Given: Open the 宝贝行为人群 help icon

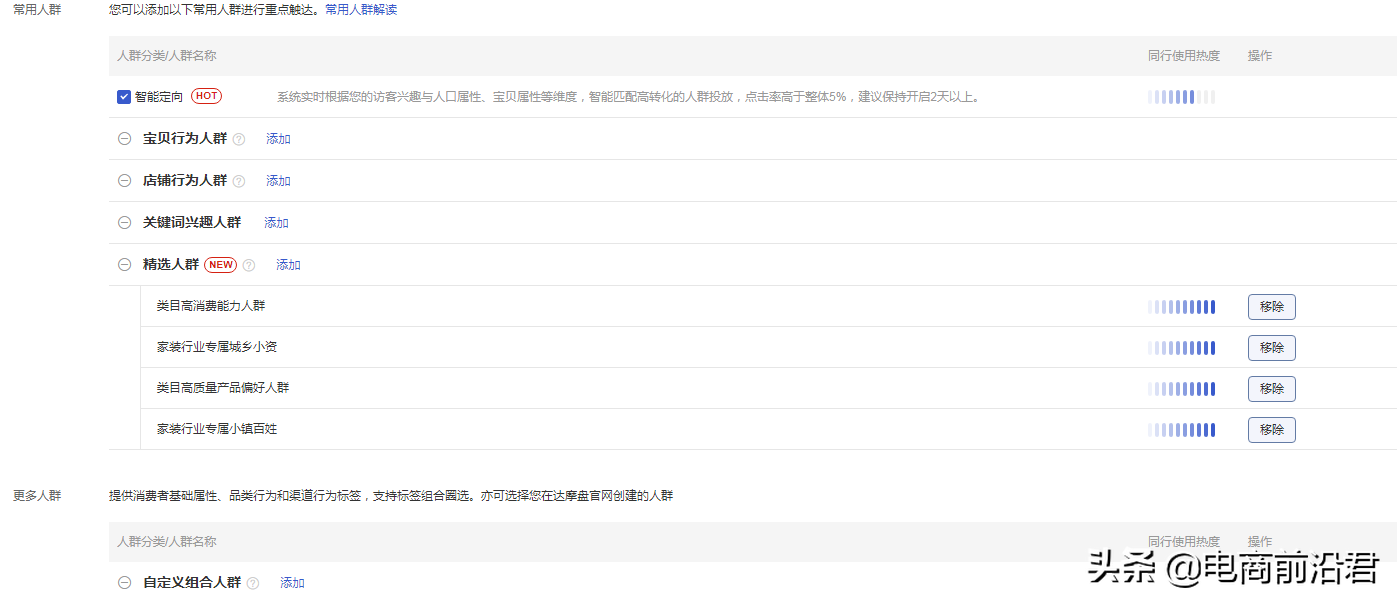Looking at the screenshot, I should [x=238, y=138].
